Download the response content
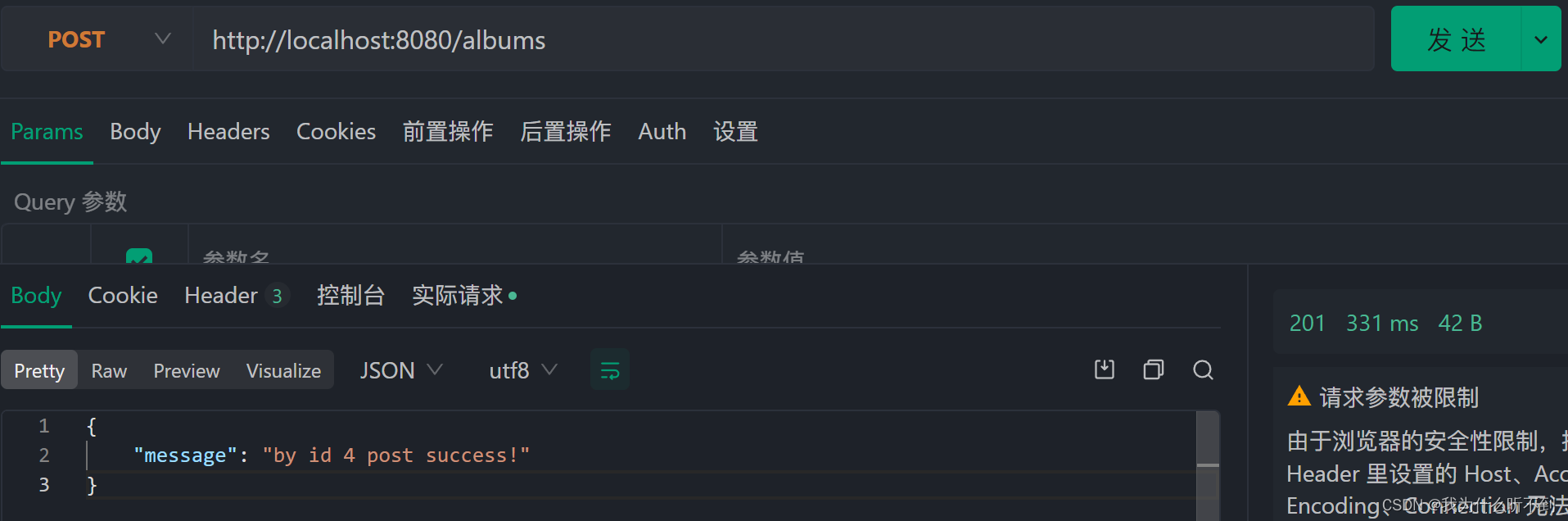The image size is (1568, 521). (1104, 369)
